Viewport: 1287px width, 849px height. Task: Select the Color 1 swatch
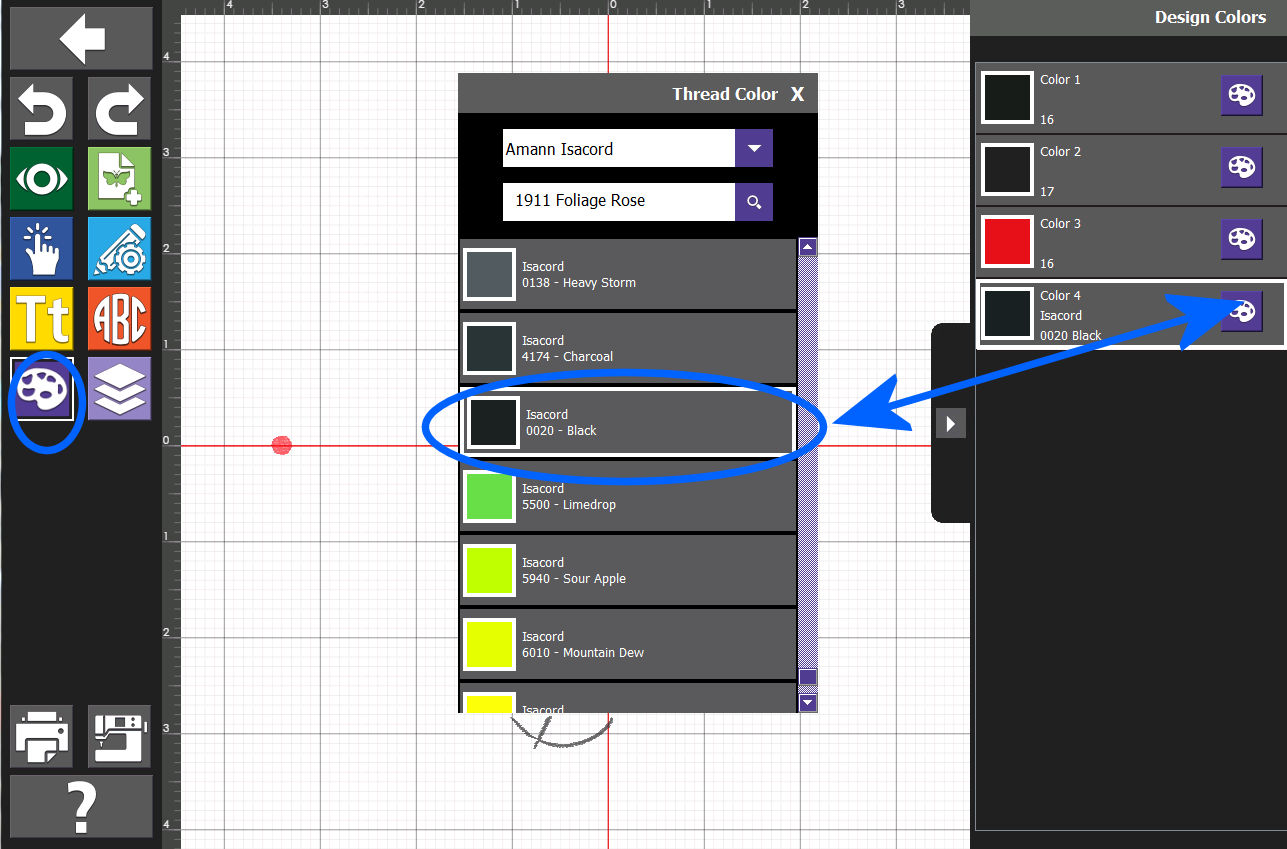click(1007, 97)
